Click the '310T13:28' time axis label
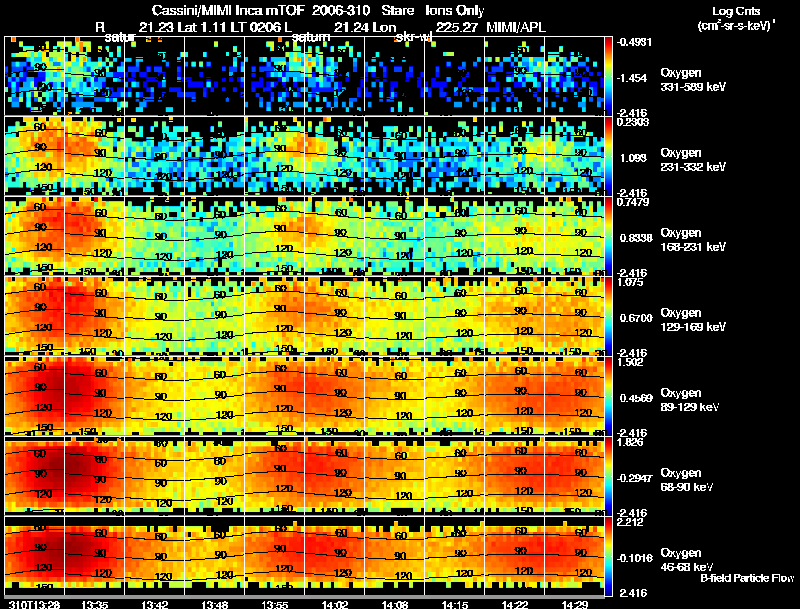 34,605
